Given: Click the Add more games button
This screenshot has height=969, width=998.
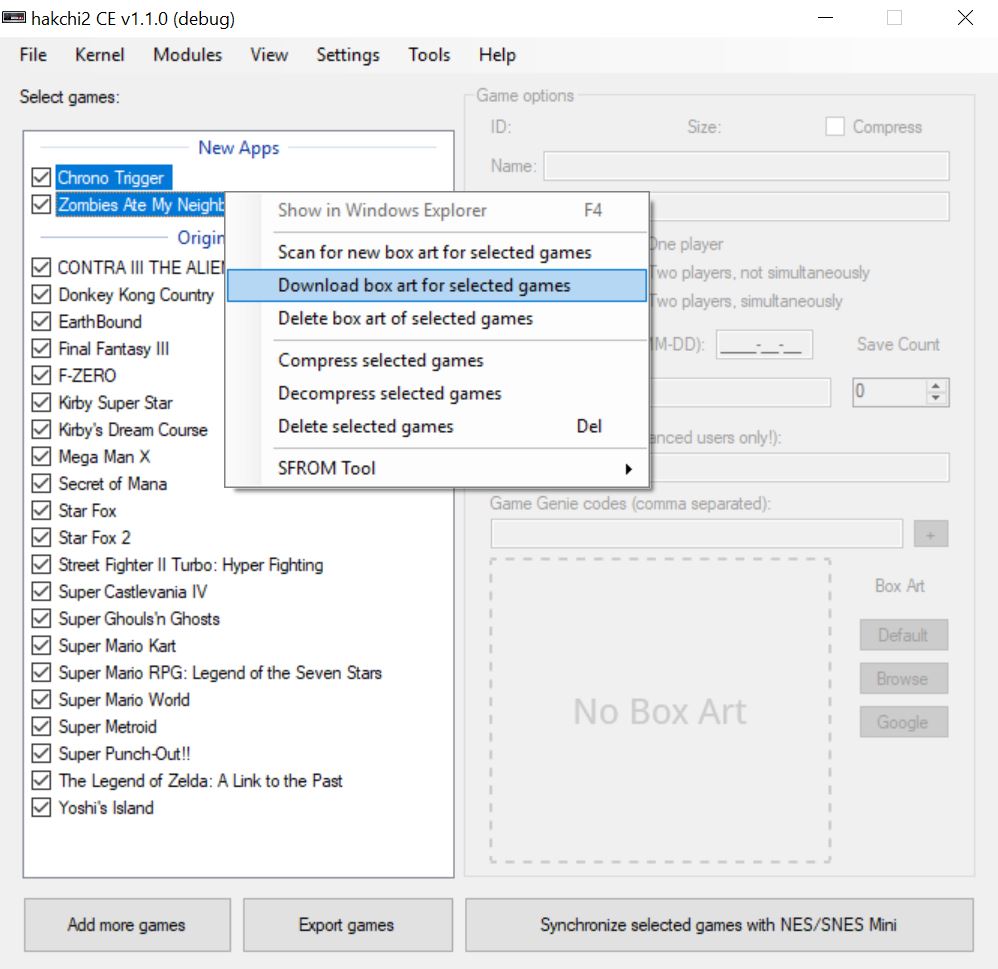Looking at the screenshot, I should [127, 925].
